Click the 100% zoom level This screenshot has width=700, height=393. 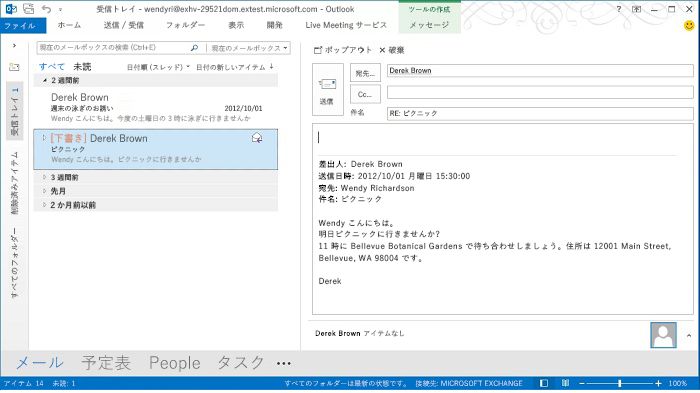point(678,383)
